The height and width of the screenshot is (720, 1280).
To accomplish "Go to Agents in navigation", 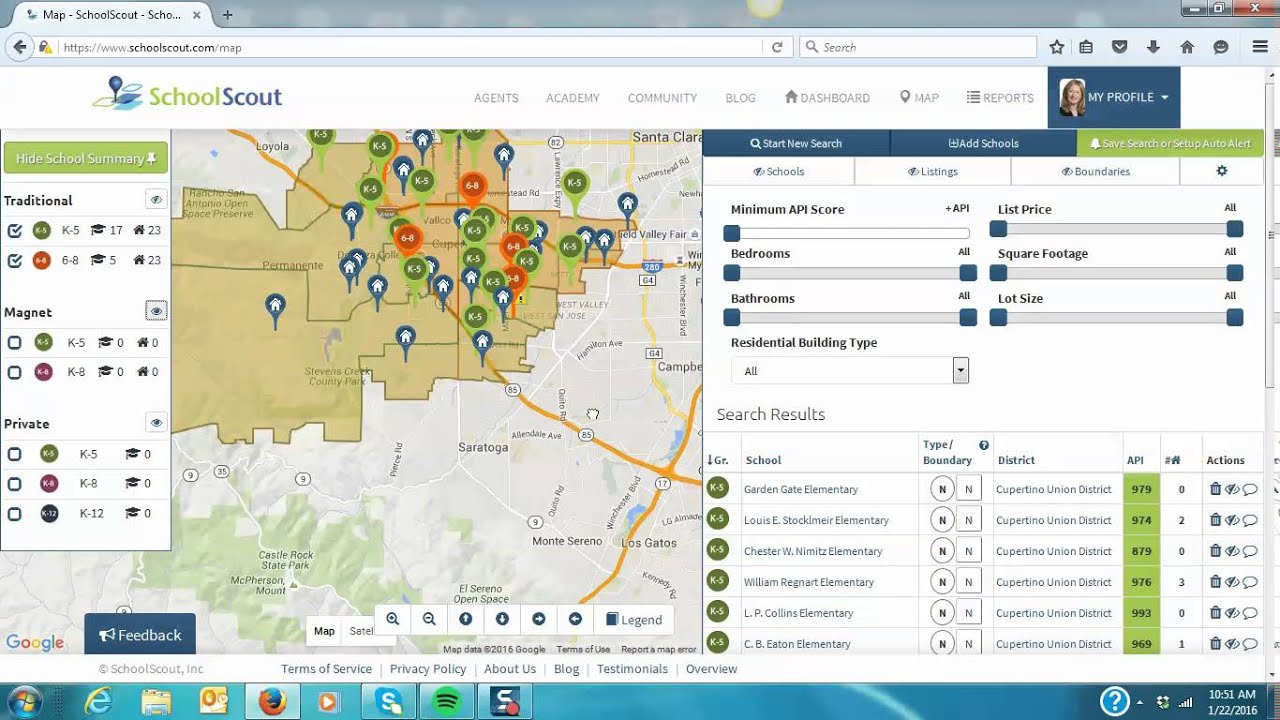I will (x=496, y=98).
